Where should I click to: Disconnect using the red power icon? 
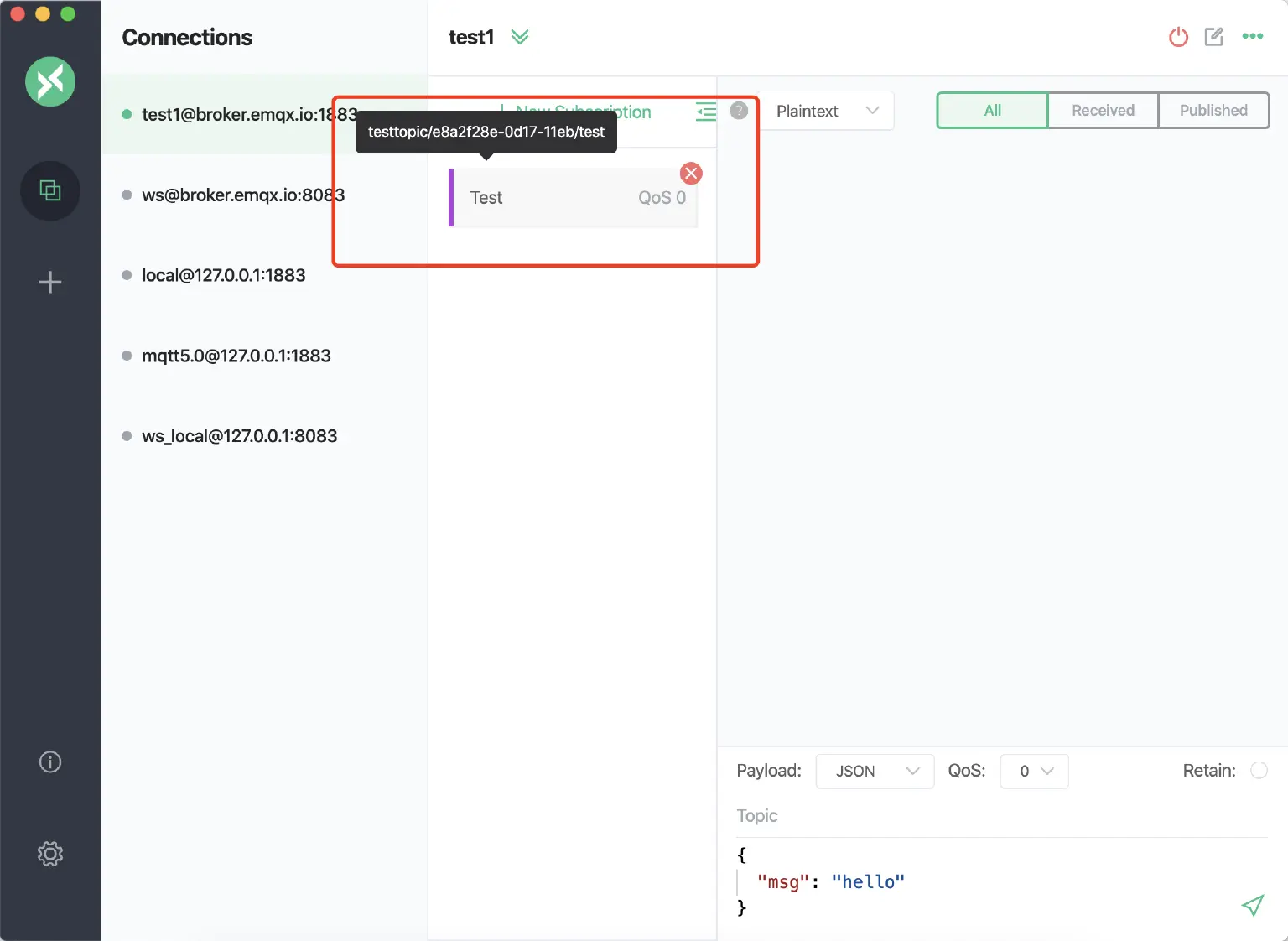pos(1178,37)
